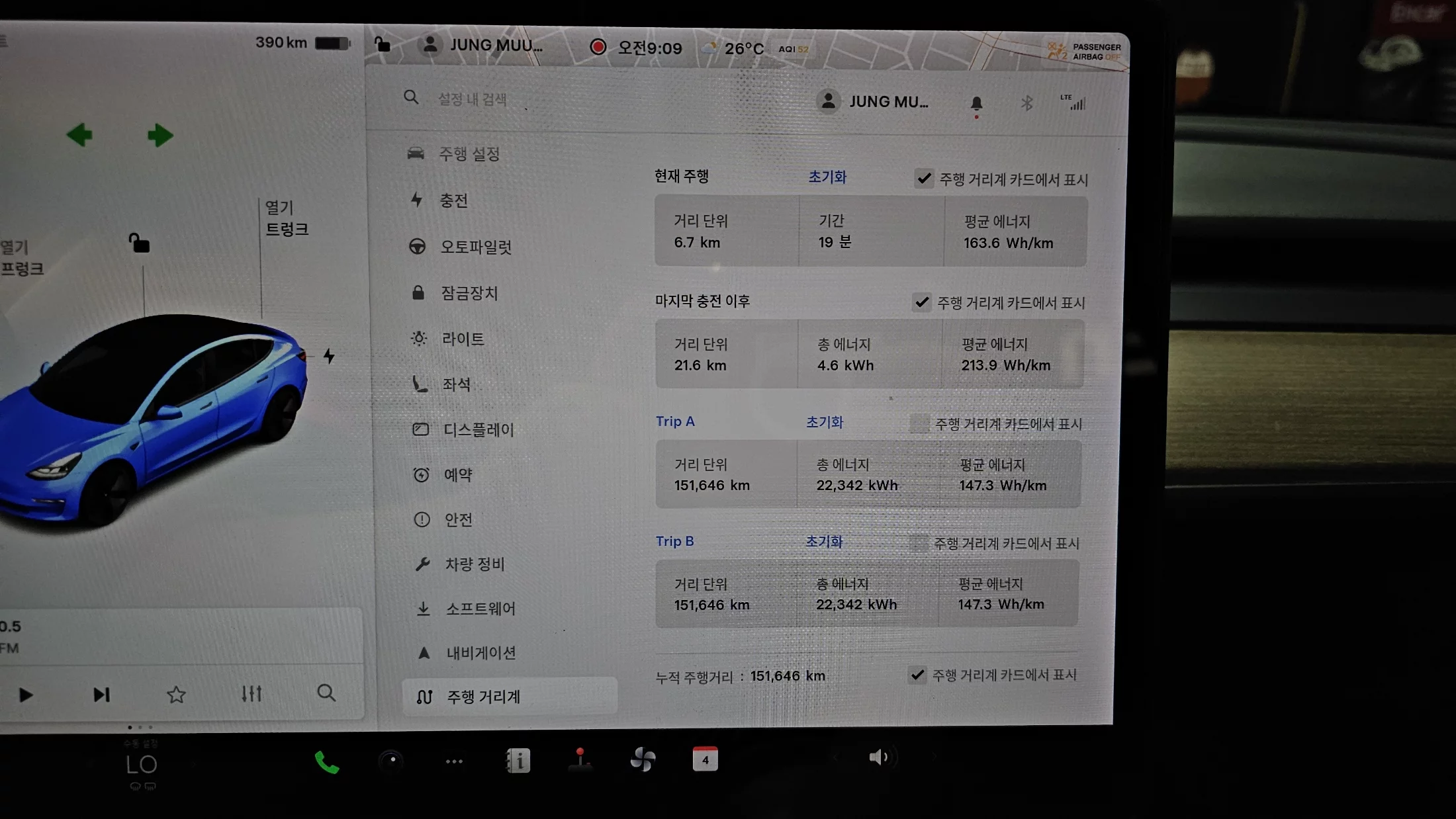Viewport: 1456px width, 819px height.
Task: Uncheck odometer display for 현재 주행
Action: [924, 179]
